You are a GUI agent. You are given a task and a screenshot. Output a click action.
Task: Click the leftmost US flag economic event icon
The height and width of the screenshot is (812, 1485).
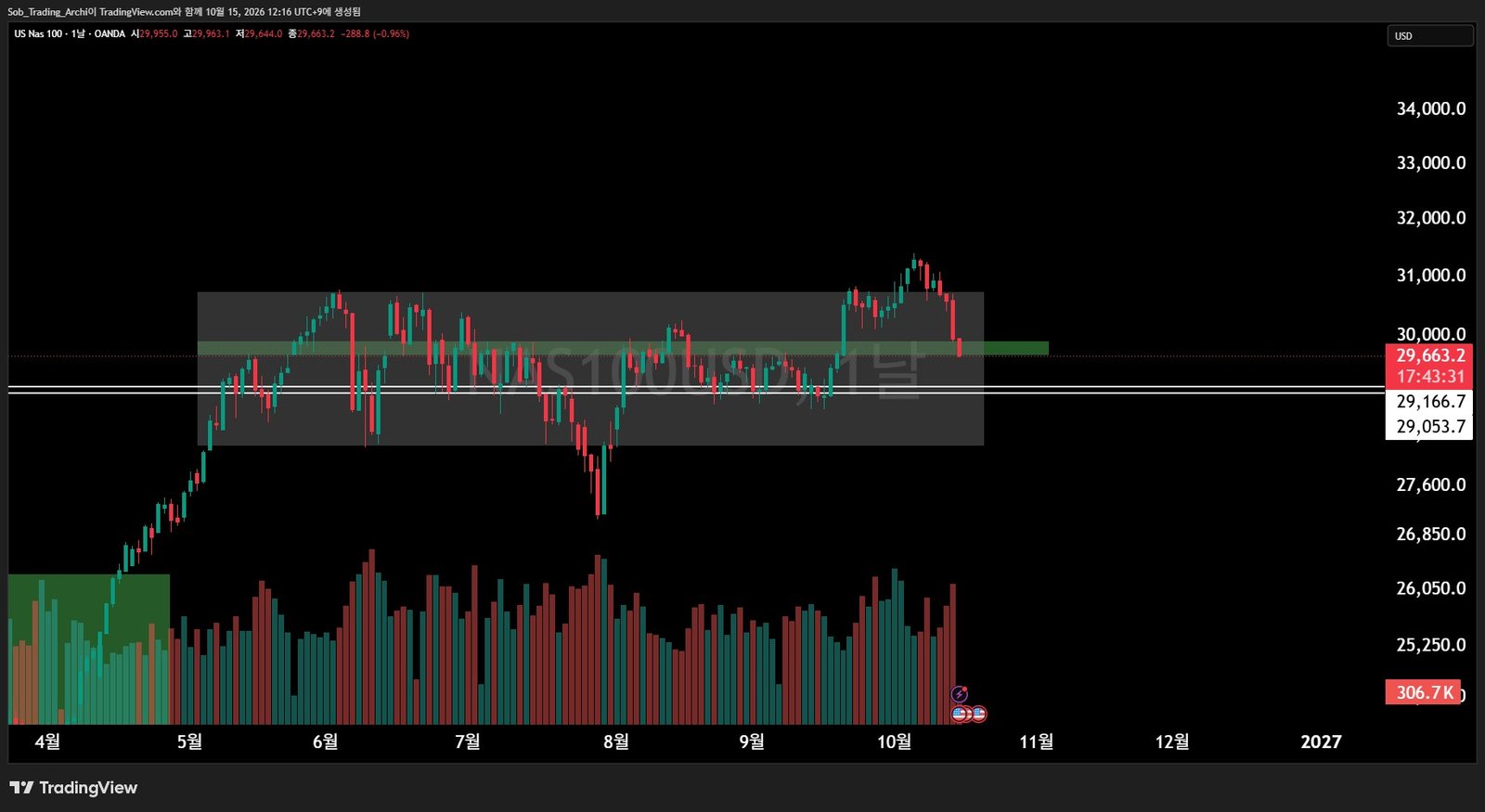[x=959, y=714]
